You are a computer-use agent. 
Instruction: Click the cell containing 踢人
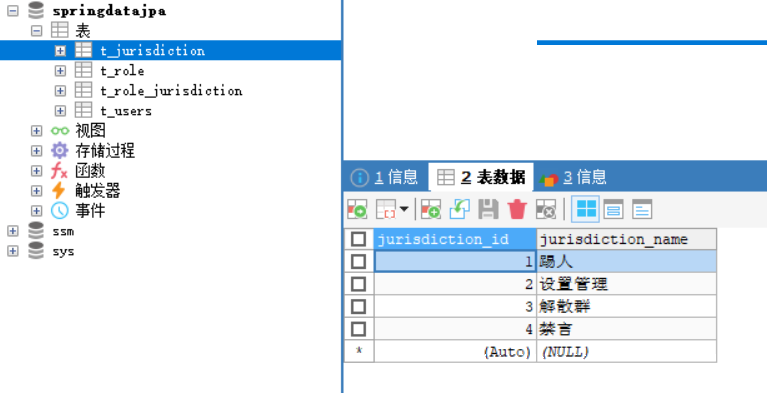point(627,261)
